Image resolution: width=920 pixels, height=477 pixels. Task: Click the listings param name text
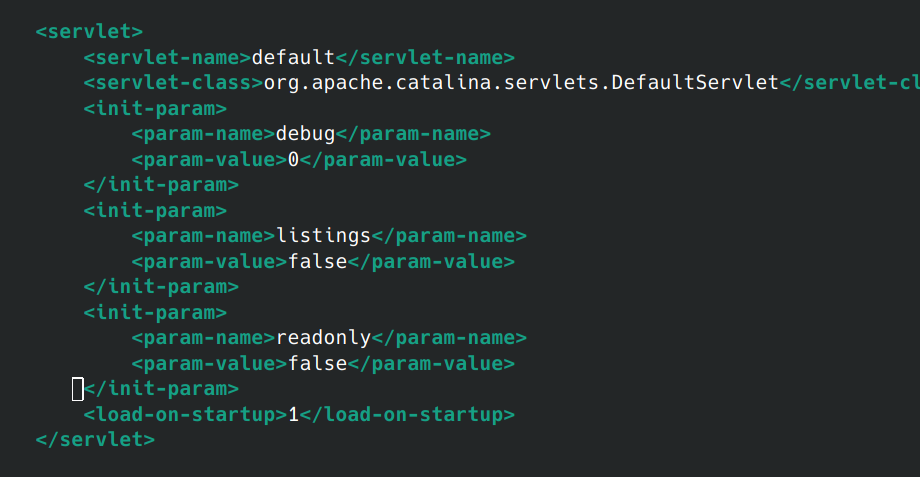pyautogui.click(x=324, y=236)
